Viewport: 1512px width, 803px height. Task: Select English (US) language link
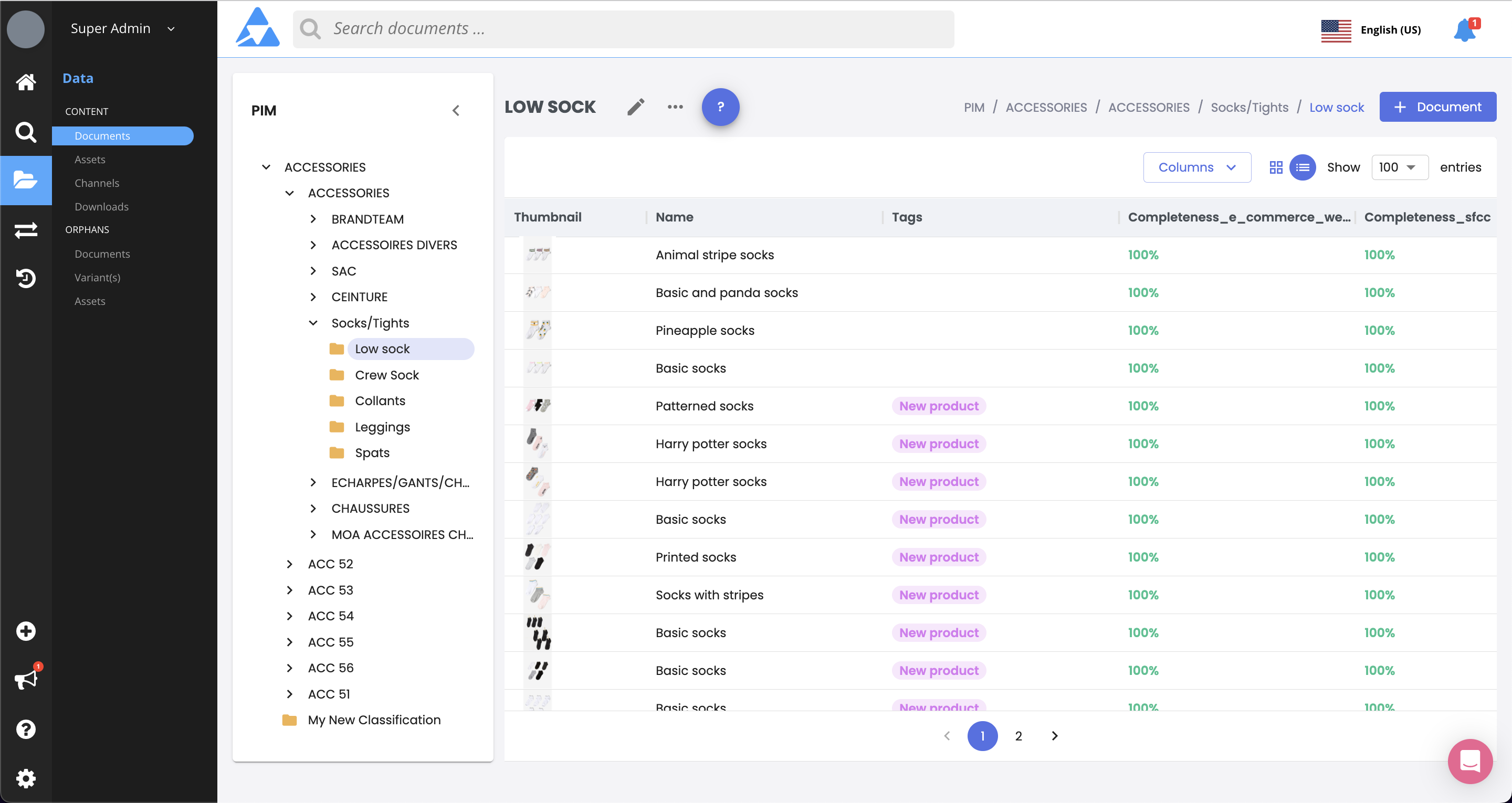click(x=1391, y=30)
